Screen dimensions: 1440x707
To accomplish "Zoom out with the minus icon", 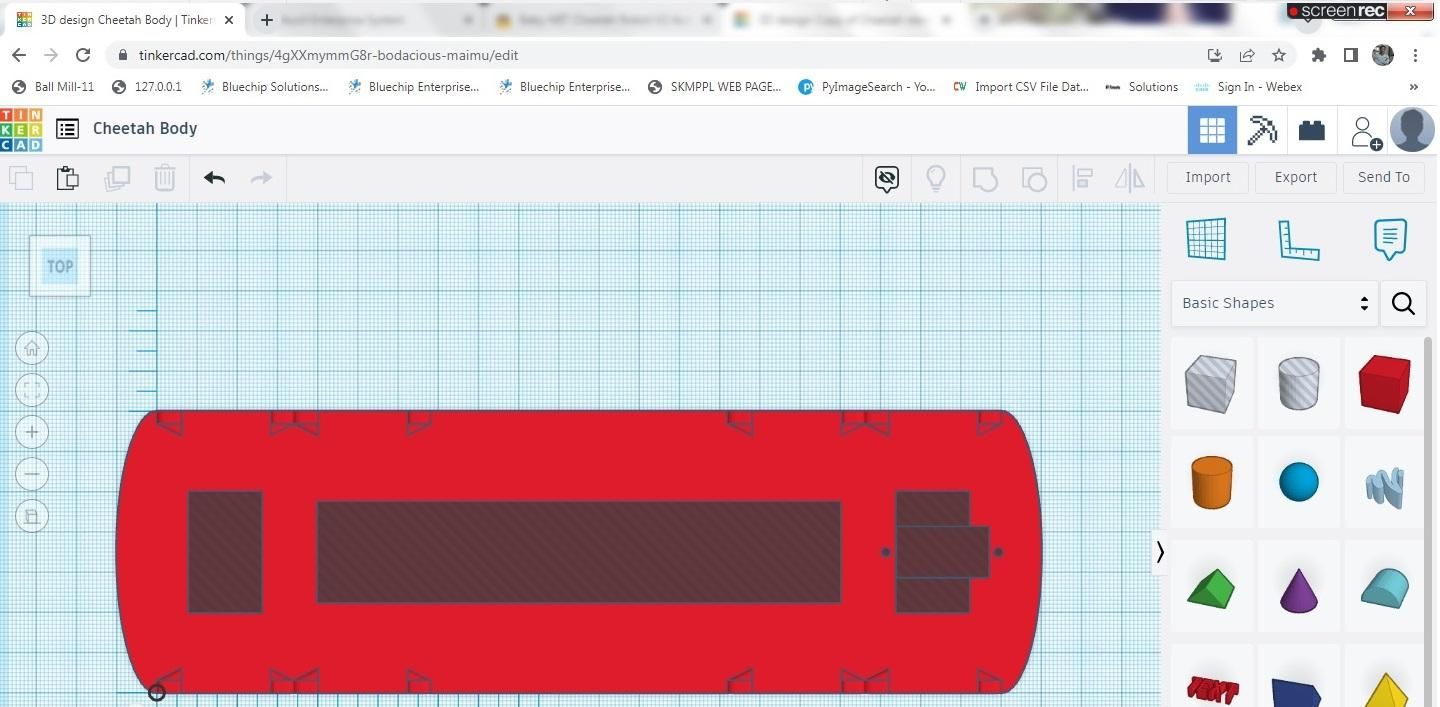I will point(32,474).
